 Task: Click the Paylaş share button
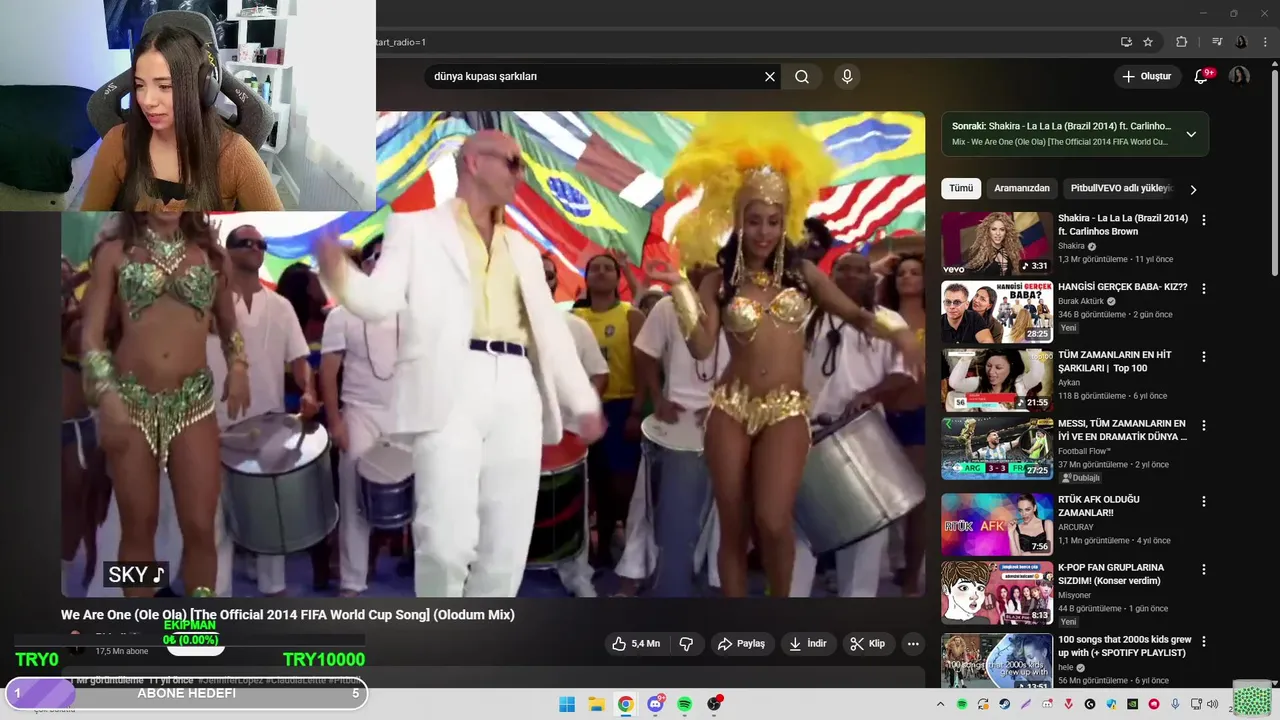741,644
